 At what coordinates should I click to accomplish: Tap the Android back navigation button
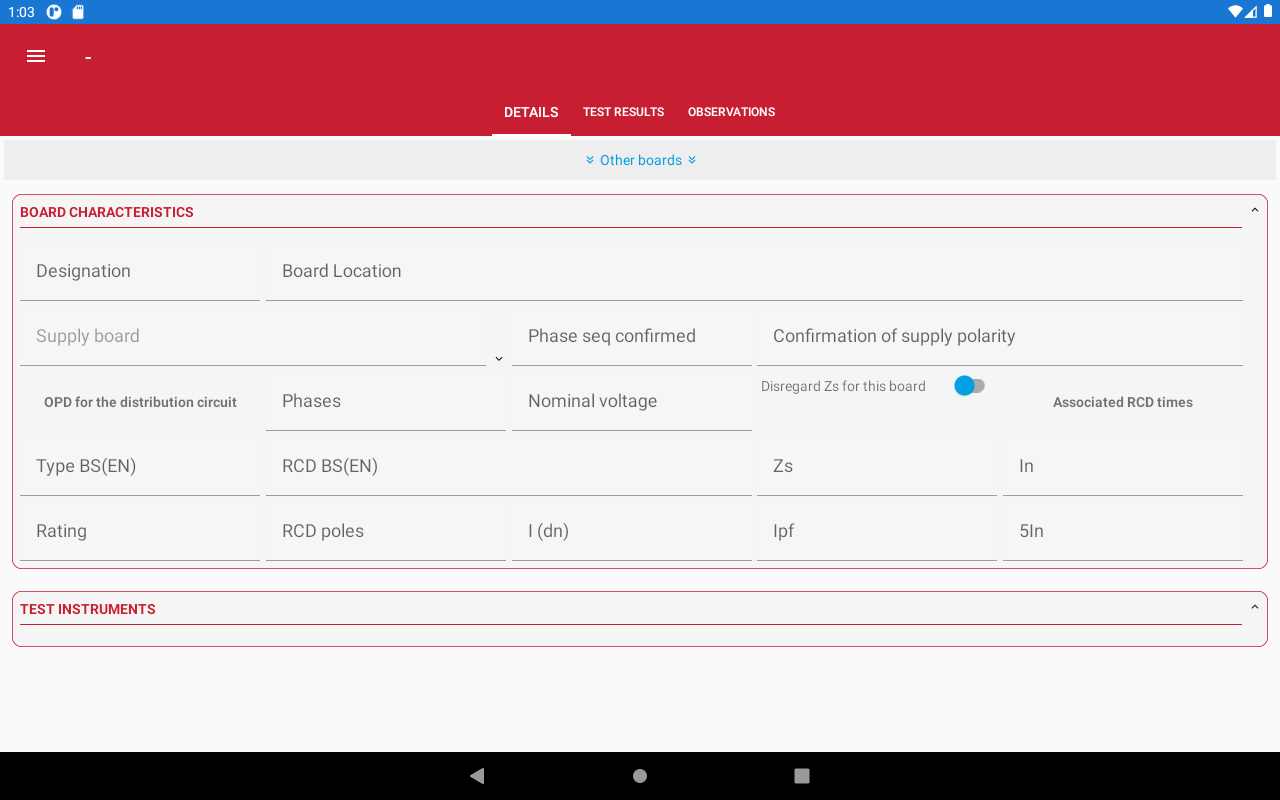pyautogui.click(x=477, y=776)
